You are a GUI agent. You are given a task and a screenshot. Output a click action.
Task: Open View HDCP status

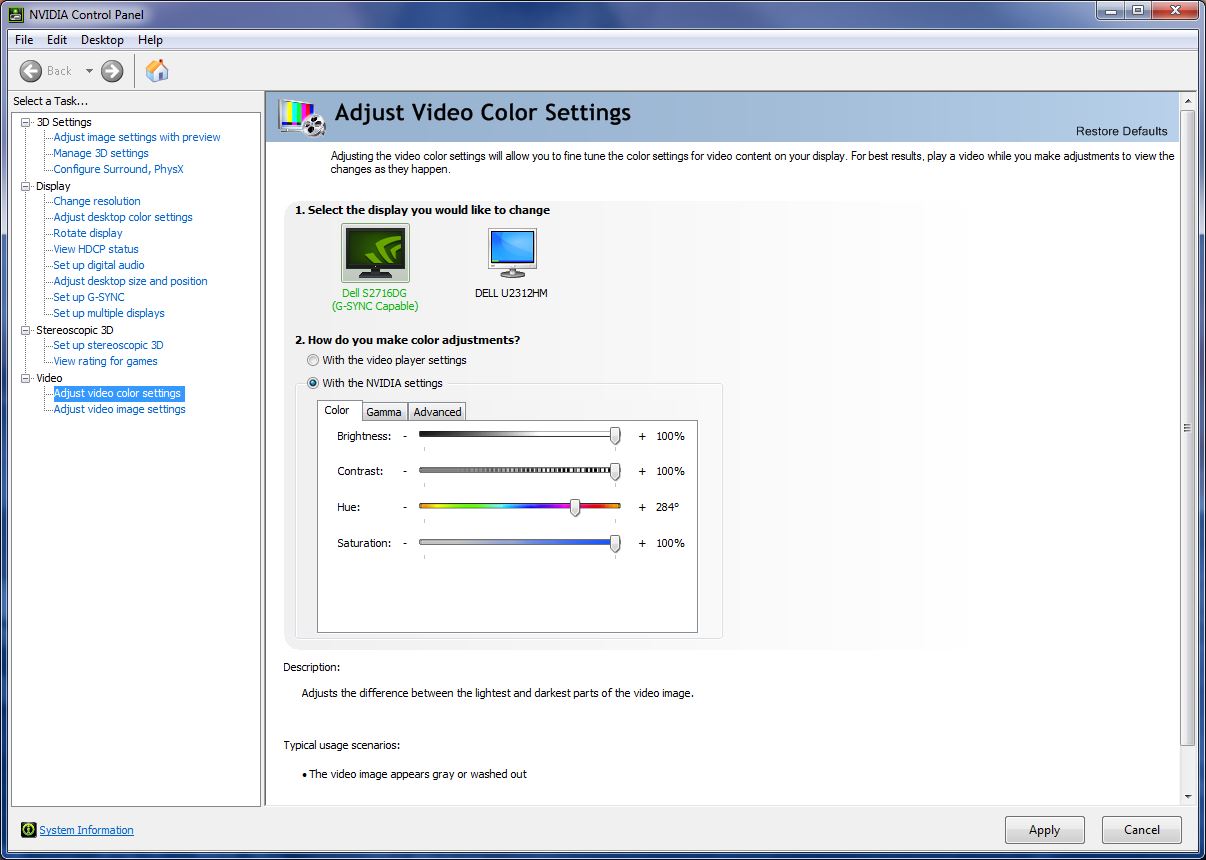point(96,249)
